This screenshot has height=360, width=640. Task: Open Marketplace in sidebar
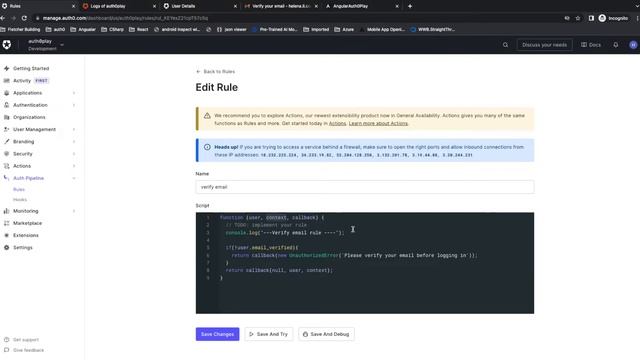pos(27,223)
